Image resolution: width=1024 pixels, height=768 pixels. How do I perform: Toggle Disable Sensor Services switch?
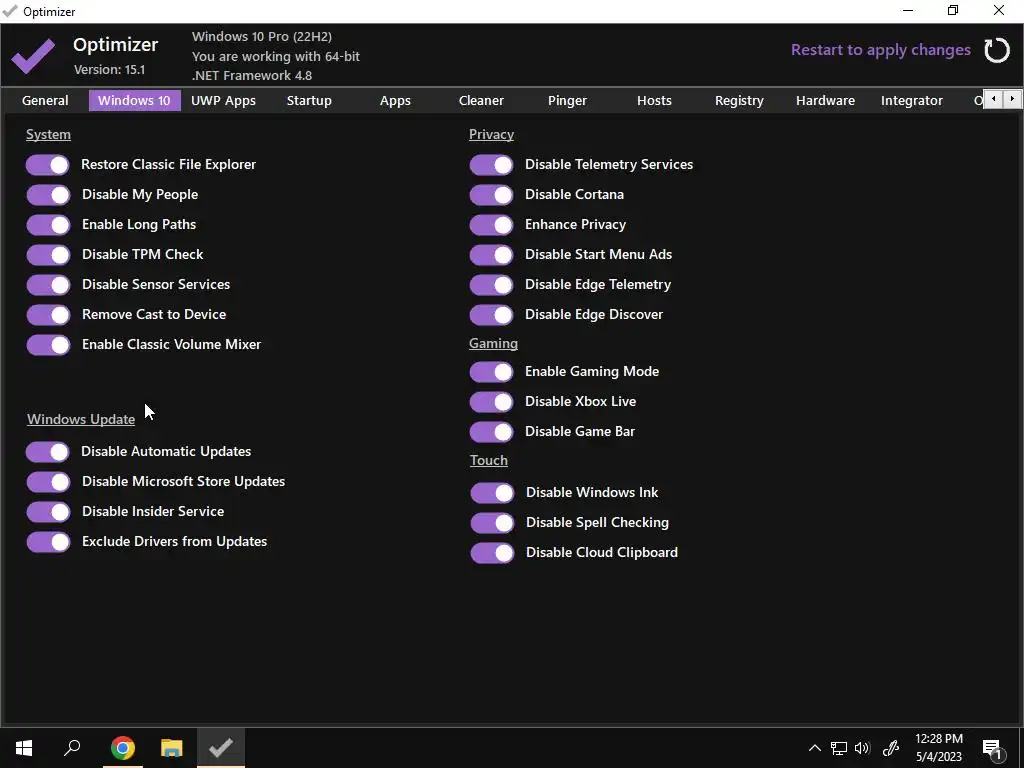pos(48,285)
